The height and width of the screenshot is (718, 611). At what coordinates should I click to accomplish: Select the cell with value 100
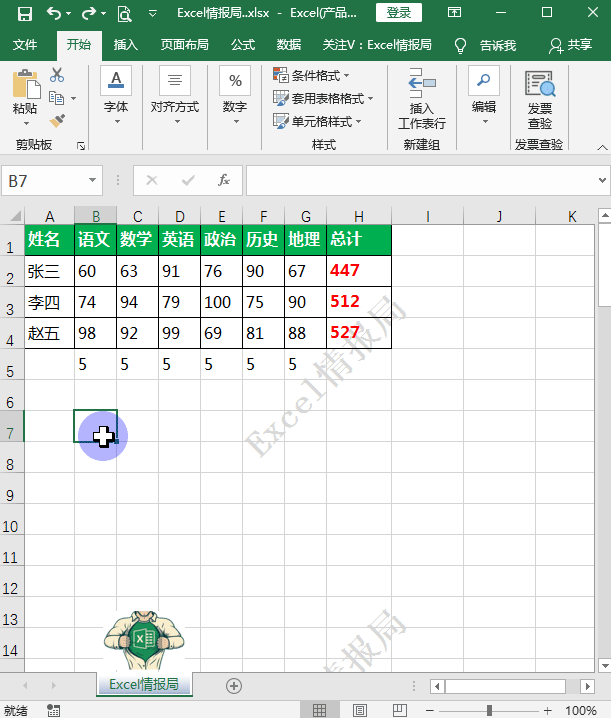[x=221, y=302]
